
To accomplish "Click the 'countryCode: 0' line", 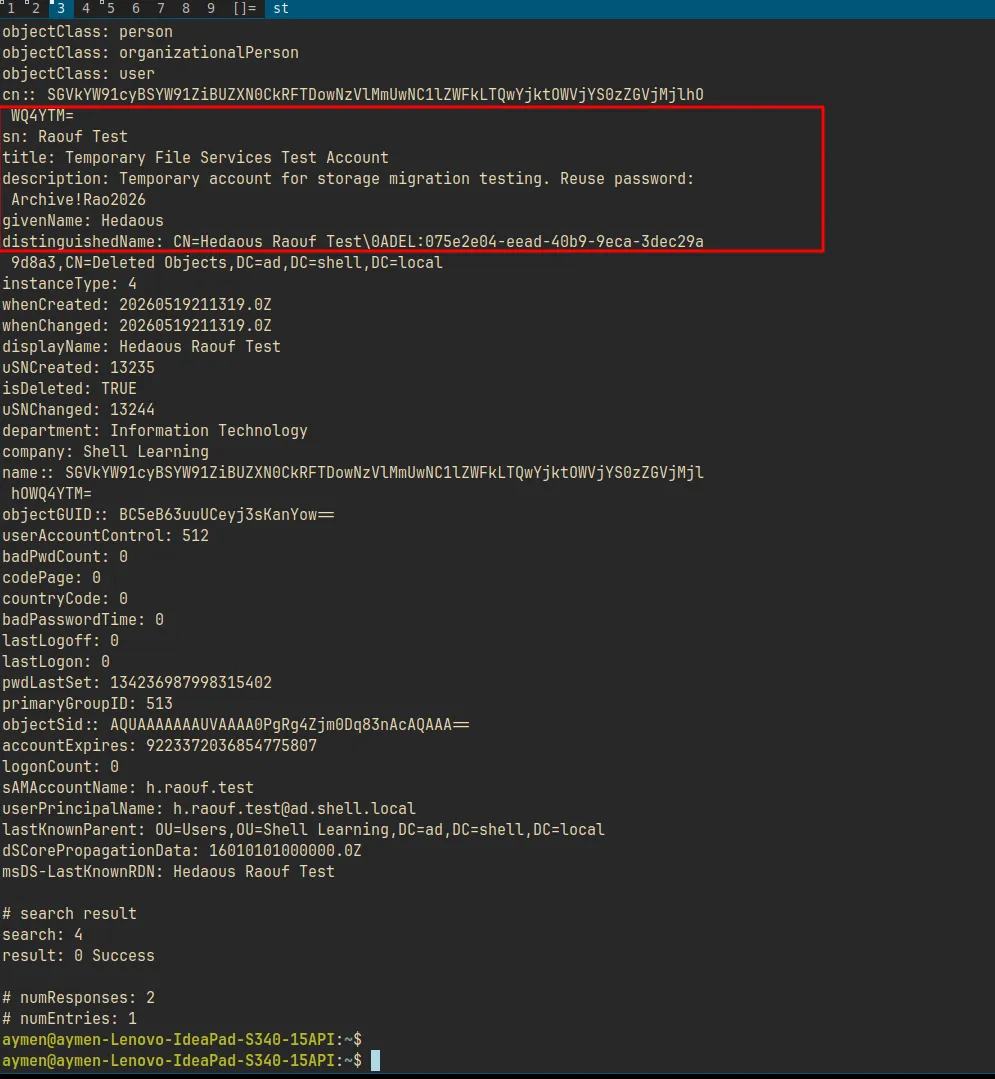I will [65, 599].
